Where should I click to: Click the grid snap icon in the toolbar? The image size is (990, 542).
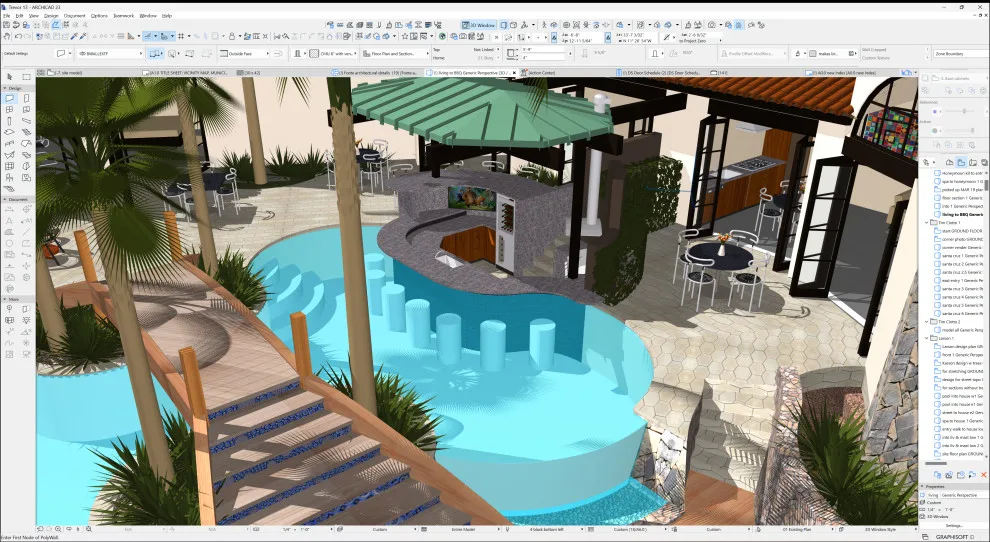pyautogui.click(x=181, y=37)
